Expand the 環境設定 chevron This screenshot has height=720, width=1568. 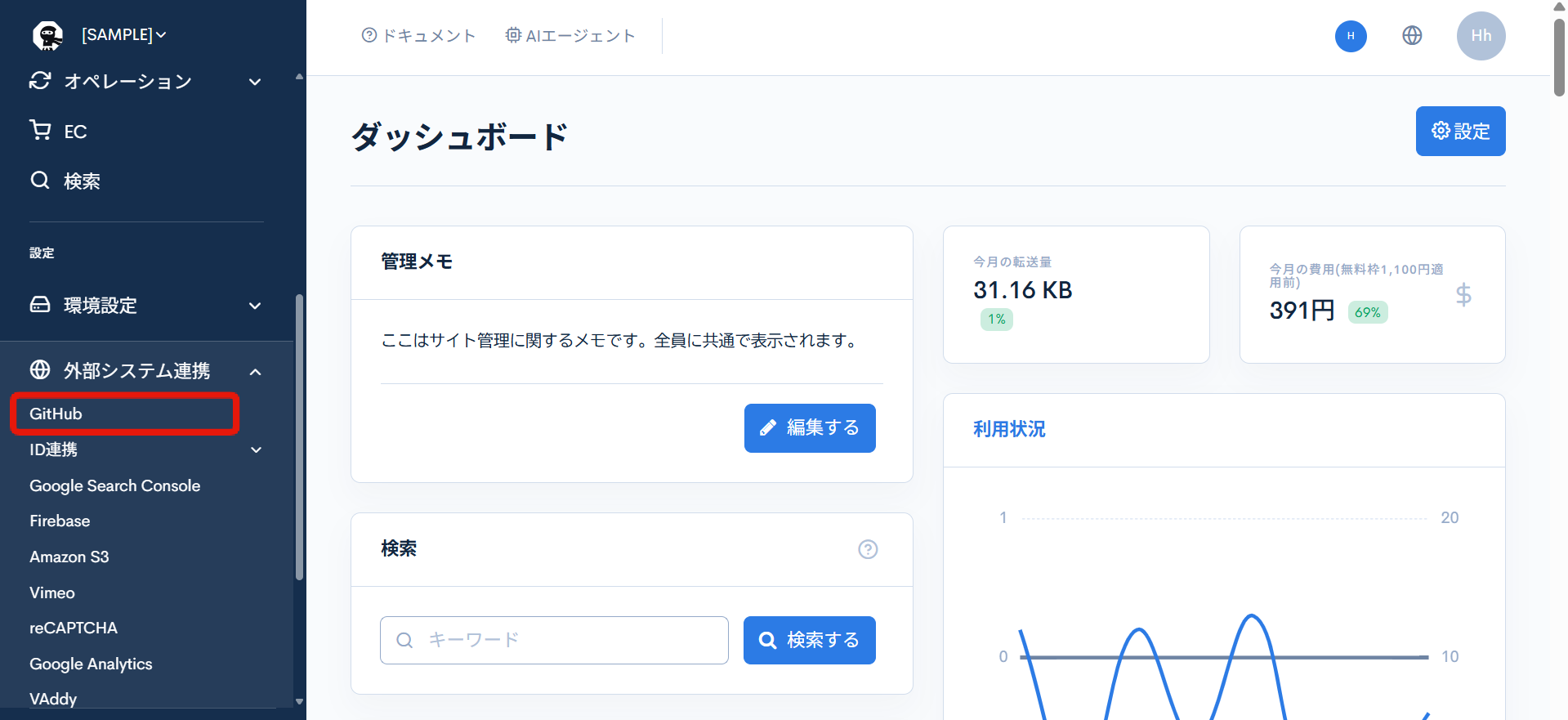coord(255,306)
